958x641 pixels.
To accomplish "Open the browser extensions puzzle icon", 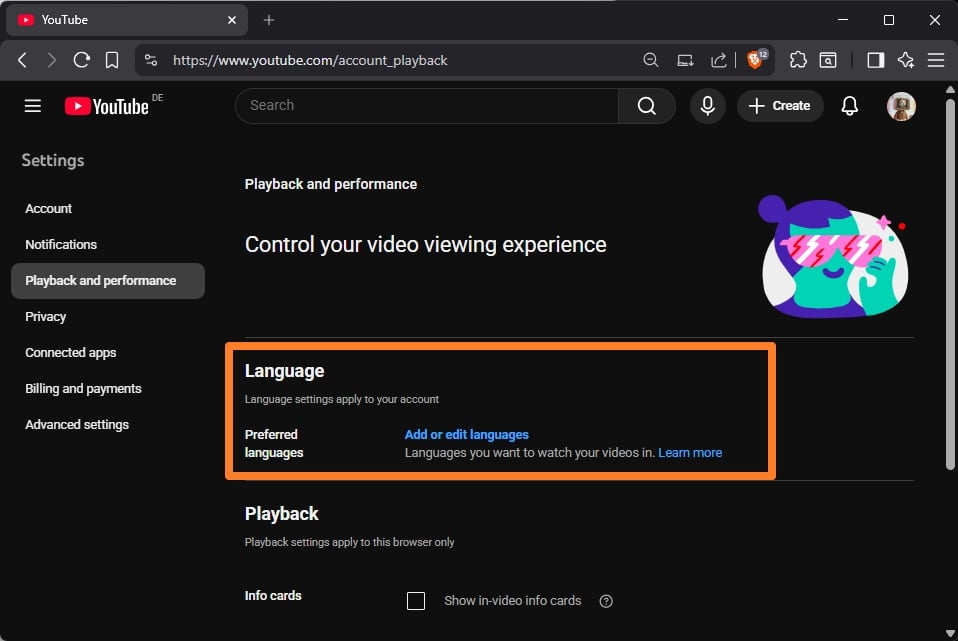I will coord(798,60).
